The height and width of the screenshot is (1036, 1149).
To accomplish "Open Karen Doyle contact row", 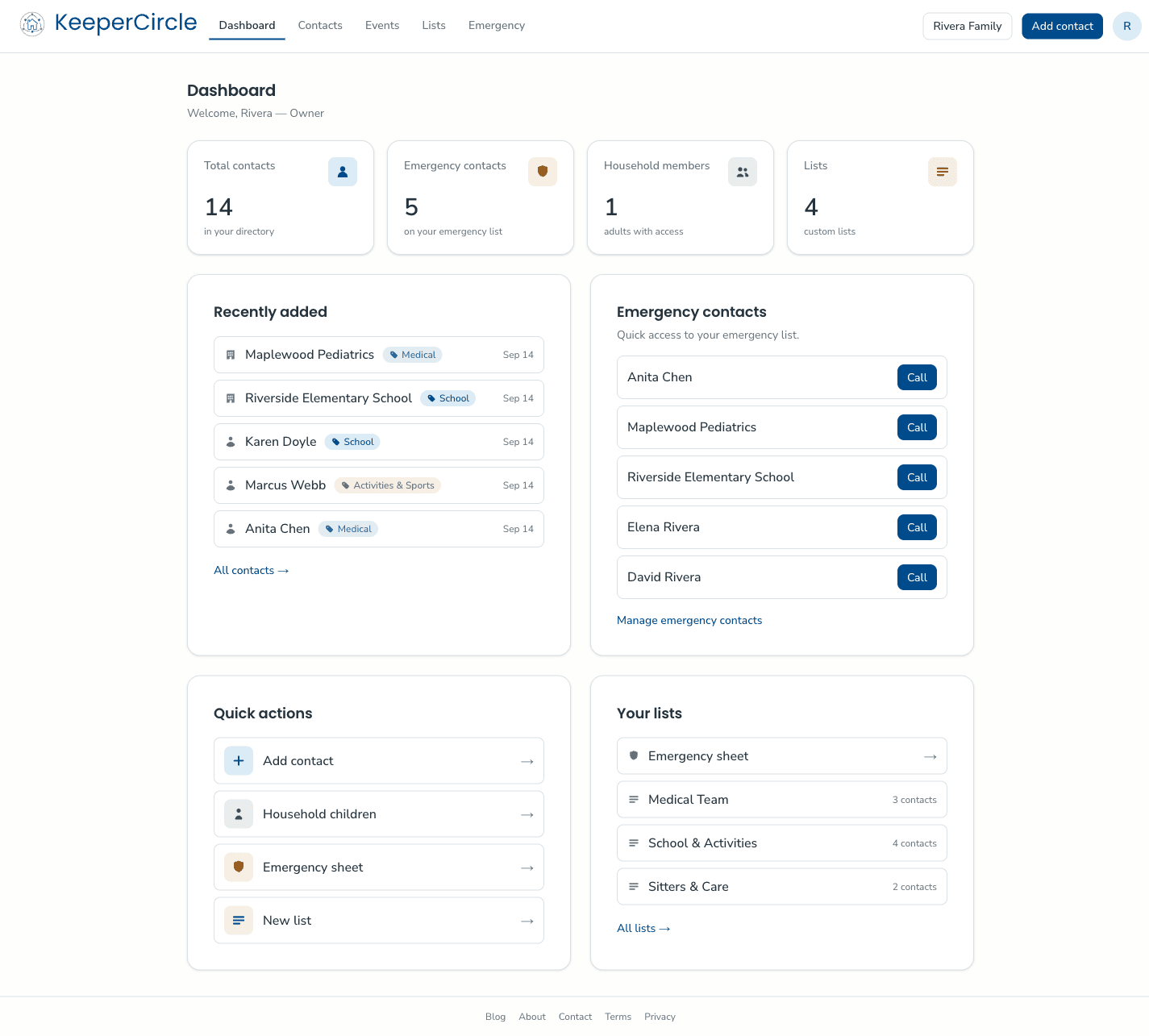I will coord(379,442).
